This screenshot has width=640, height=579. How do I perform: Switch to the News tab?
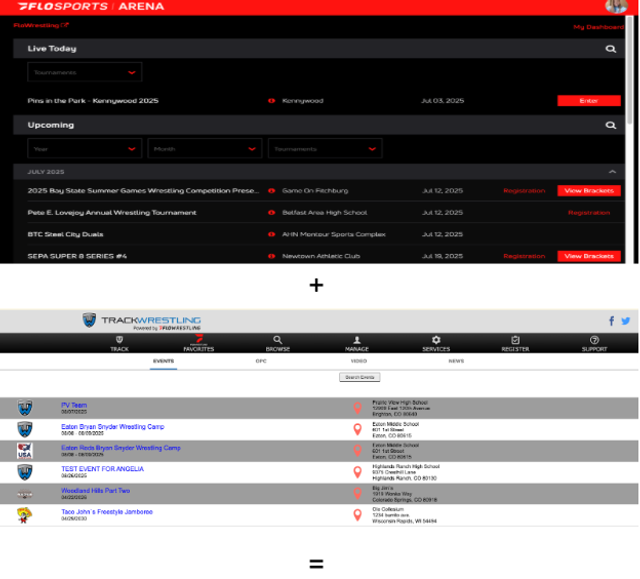click(456, 361)
